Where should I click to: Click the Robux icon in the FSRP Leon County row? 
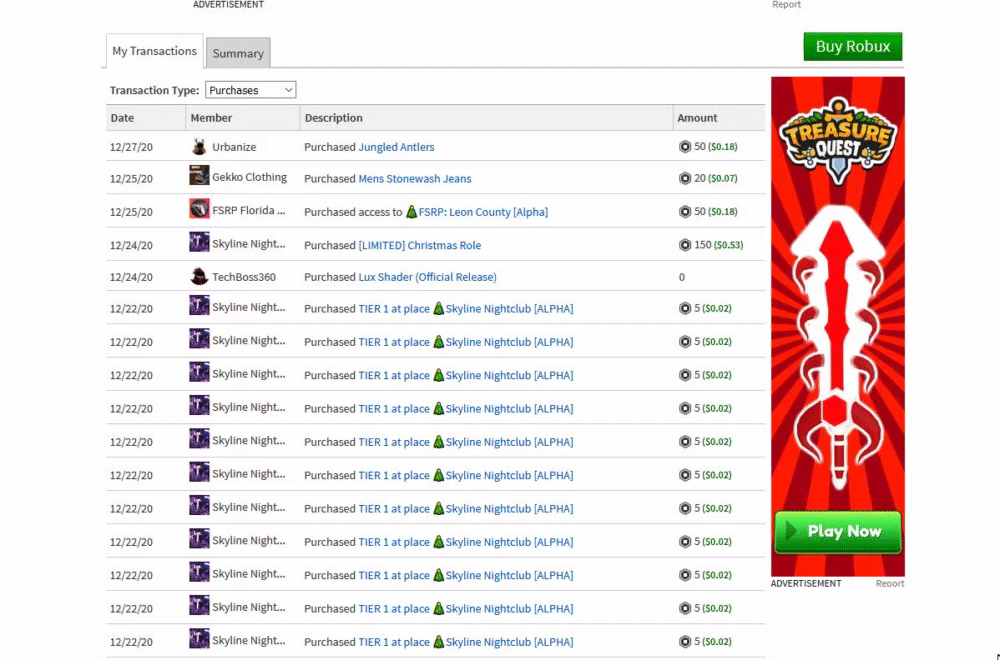(x=685, y=212)
